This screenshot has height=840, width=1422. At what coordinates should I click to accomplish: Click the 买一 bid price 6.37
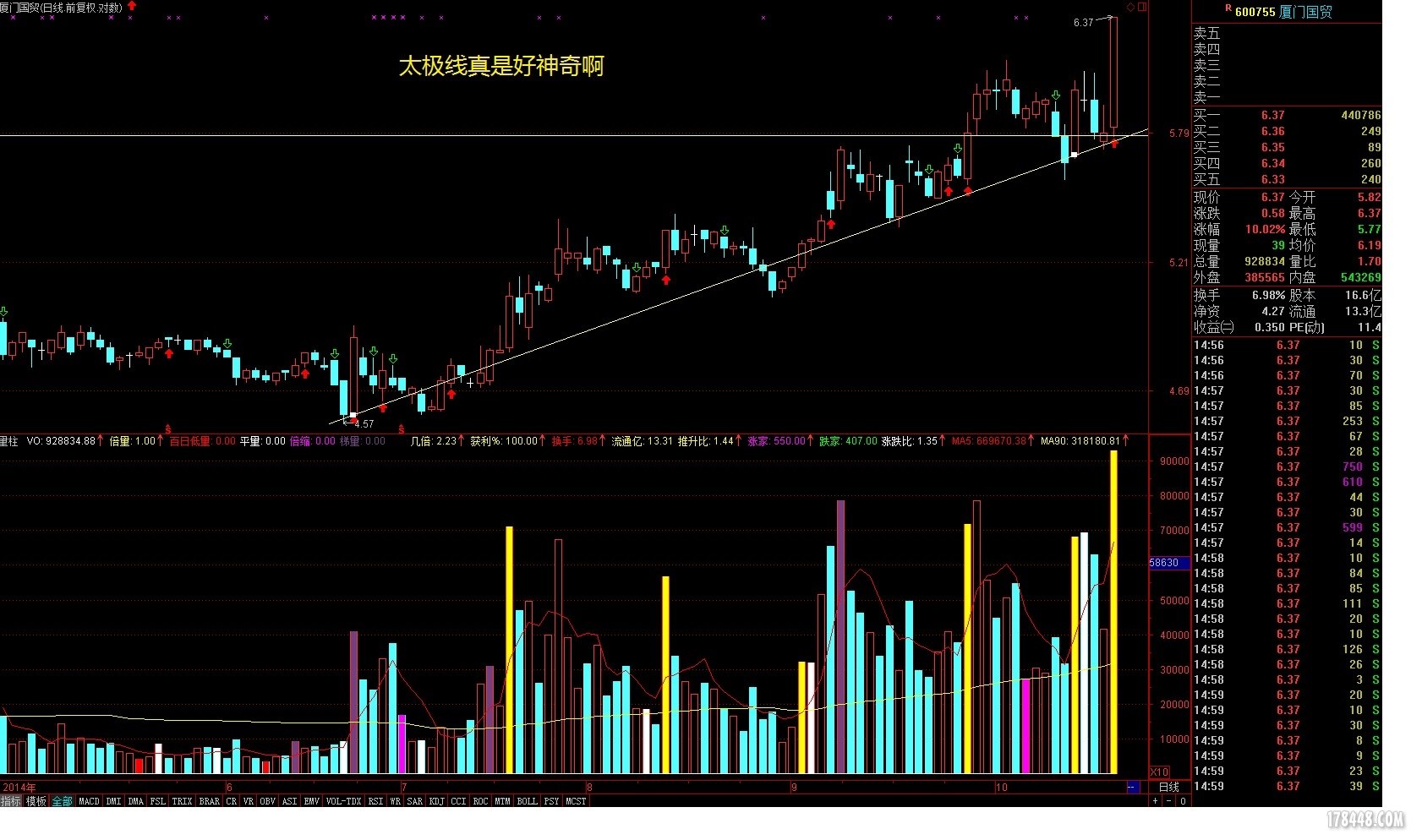point(1272,115)
